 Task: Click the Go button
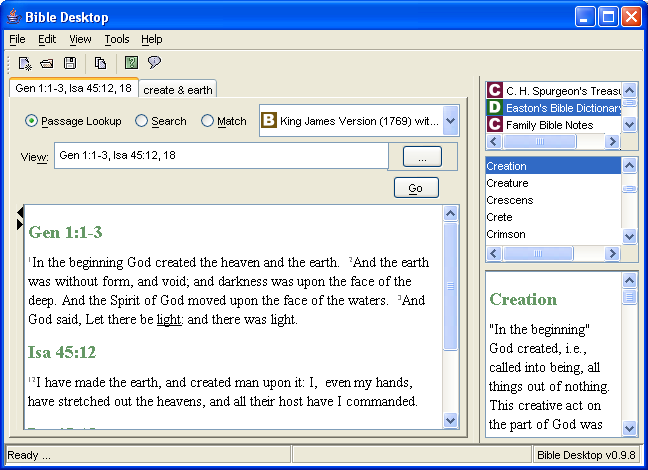tap(416, 188)
